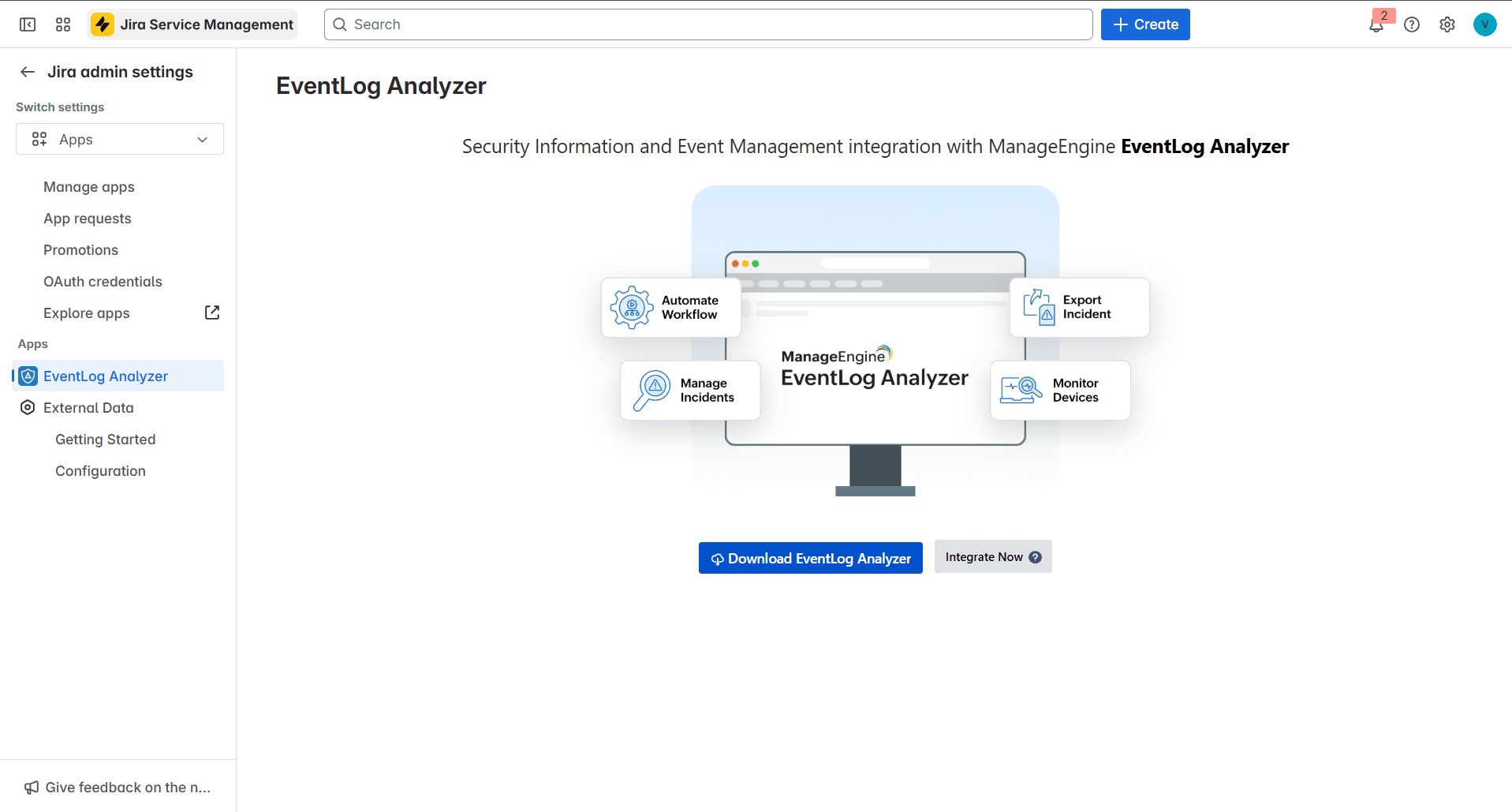The height and width of the screenshot is (812, 1512).
Task: Click the Manage Incidents magnifier icon
Action: point(651,391)
